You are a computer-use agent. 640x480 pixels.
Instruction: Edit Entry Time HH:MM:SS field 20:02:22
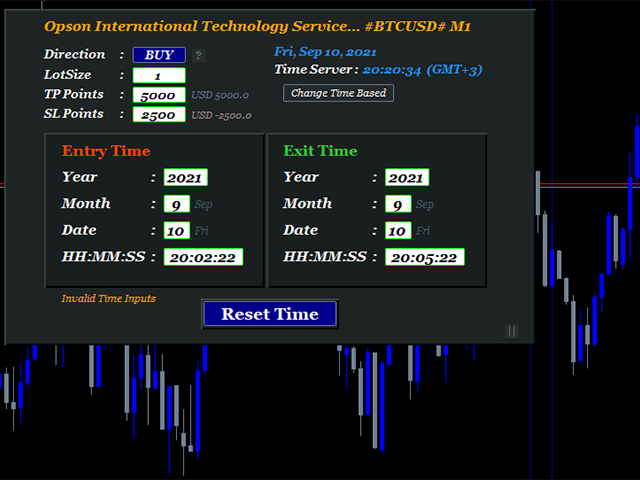(x=203, y=257)
